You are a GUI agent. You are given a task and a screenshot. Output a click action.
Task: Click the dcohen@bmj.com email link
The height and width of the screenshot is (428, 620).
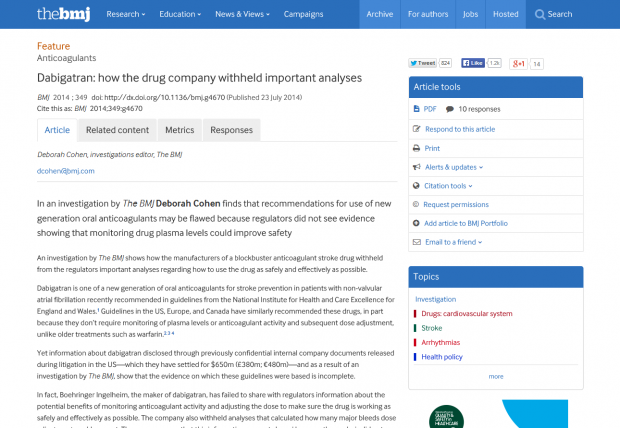(66, 171)
